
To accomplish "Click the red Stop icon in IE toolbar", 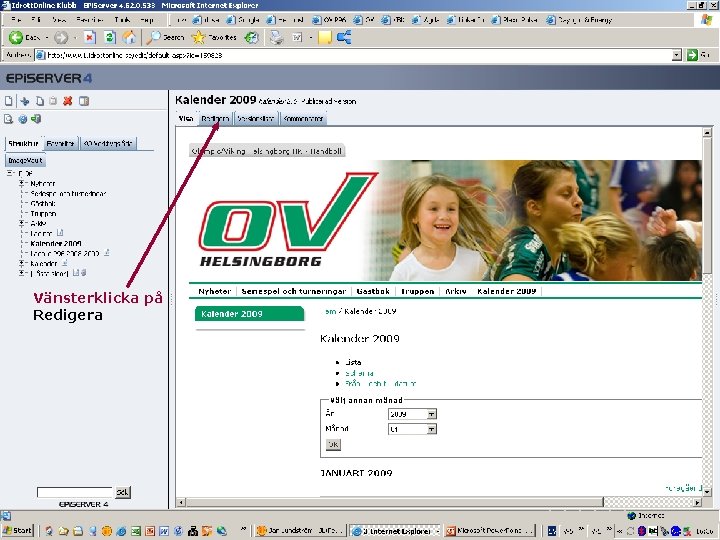I will (x=90, y=37).
